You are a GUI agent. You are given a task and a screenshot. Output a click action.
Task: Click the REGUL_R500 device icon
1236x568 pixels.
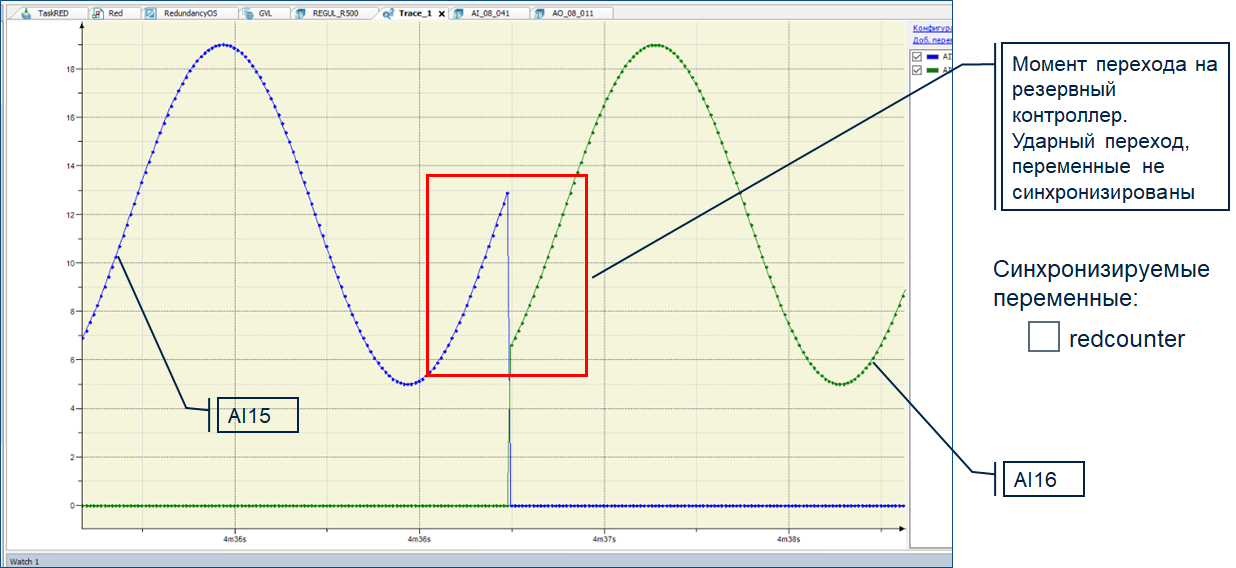pos(301,14)
